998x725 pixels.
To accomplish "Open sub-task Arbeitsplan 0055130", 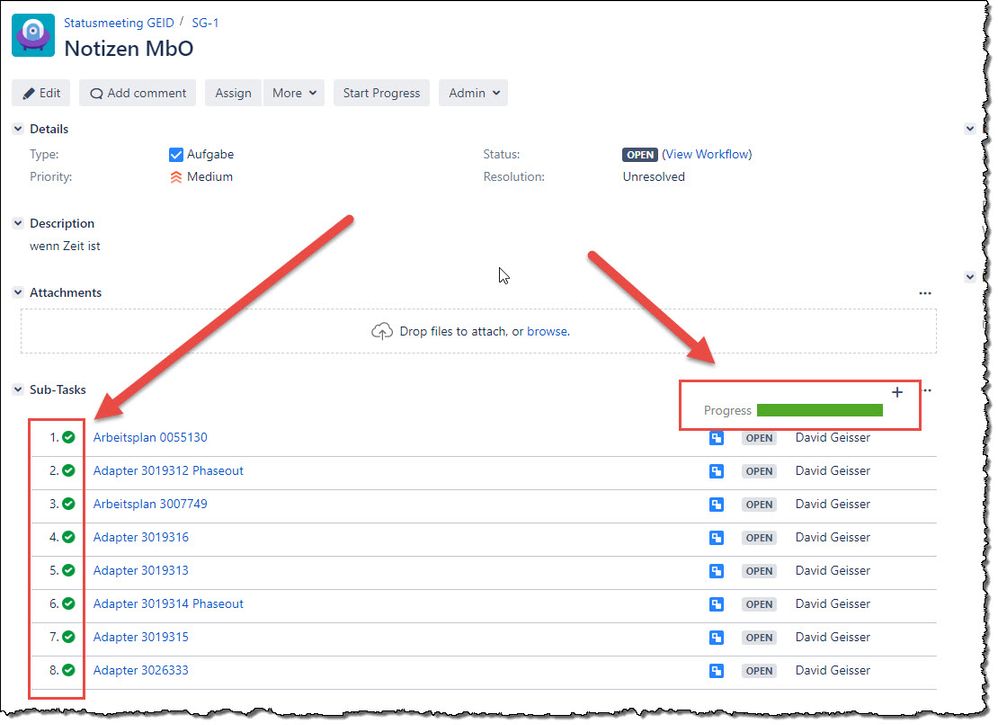I will pyautogui.click(x=150, y=437).
